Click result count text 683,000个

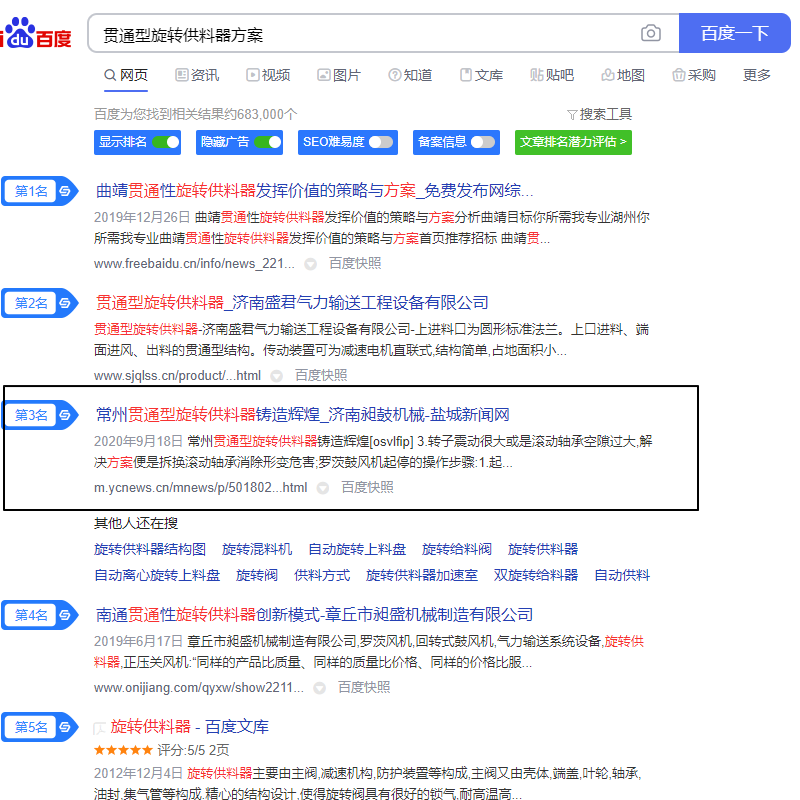(x=267, y=114)
